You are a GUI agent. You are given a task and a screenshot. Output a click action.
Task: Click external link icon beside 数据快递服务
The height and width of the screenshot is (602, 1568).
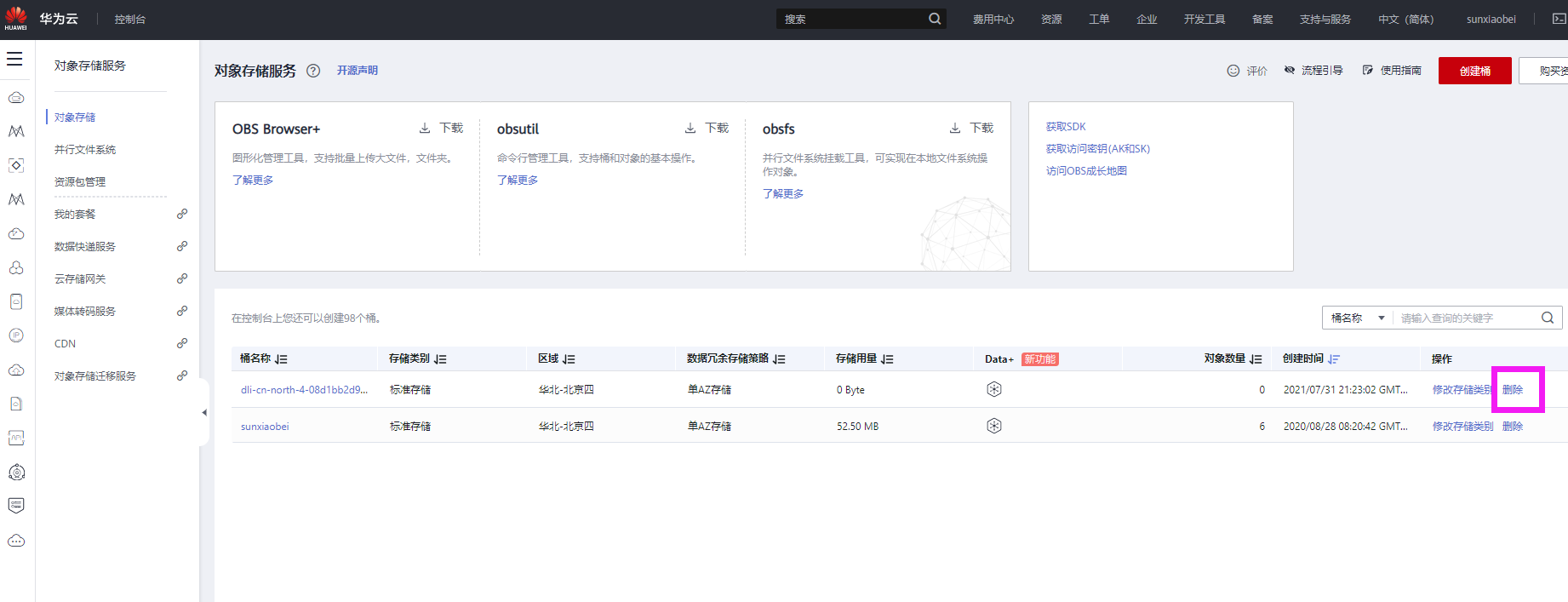click(182, 246)
